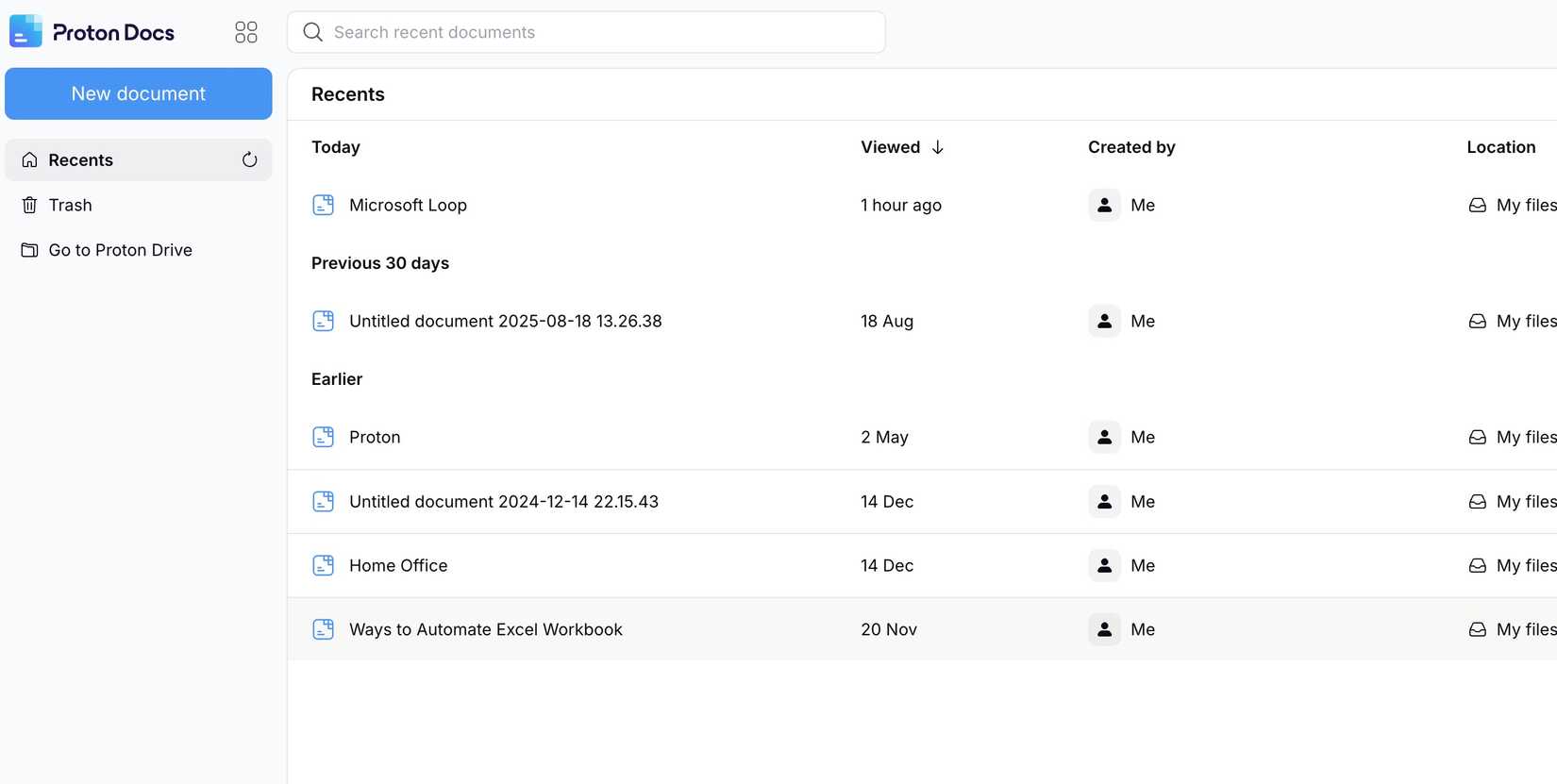The height and width of the screenshot is (784, 1557).
Task: Click the Proton Docs logo icon
Action: pos(25,32)
